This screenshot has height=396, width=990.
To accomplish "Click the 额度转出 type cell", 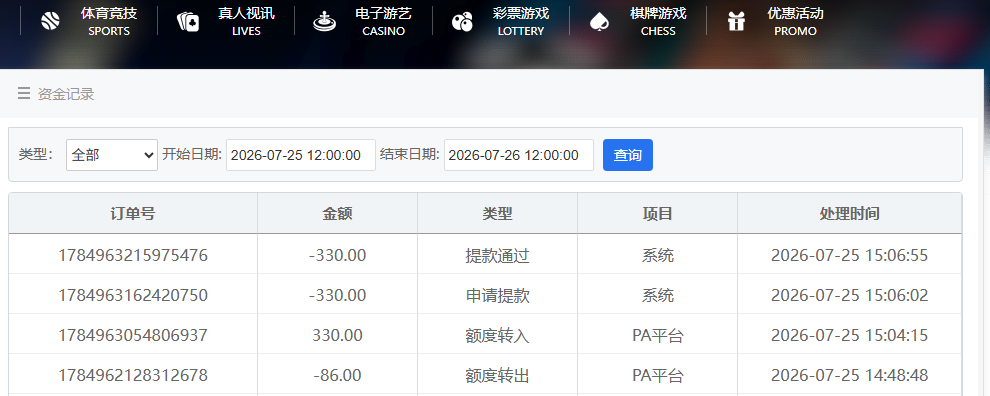I will pyautogui.click(x=498, y=375).
